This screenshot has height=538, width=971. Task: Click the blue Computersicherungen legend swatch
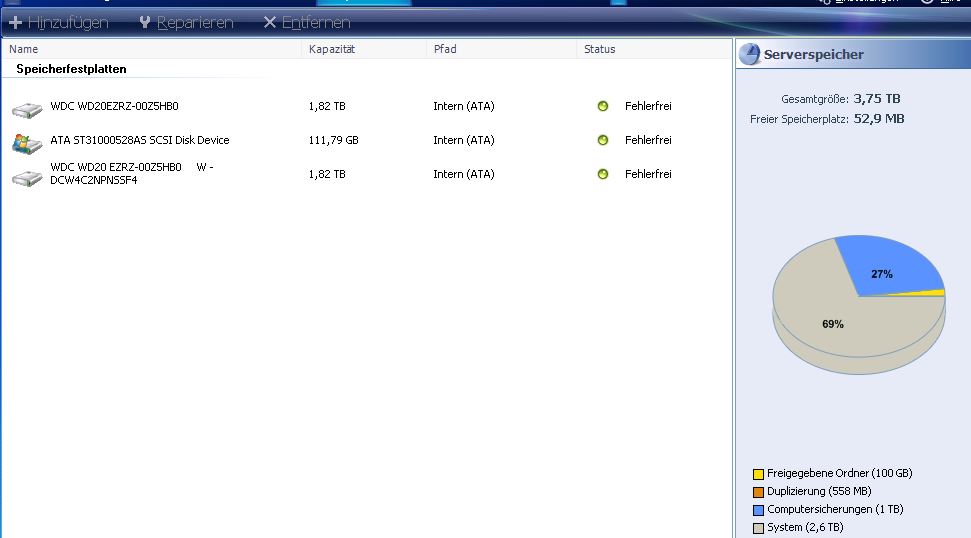tap(758, 510)
